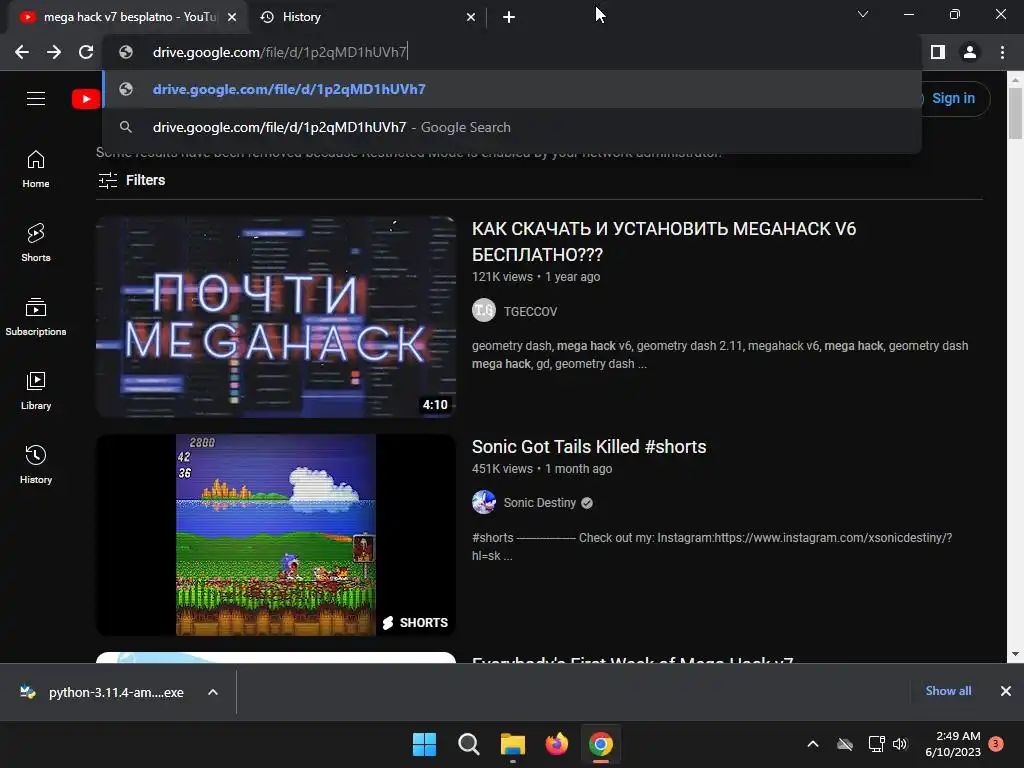Click OneDrive cloud tray icon
This screenshot has width=1024, height=768.
click(x=845, y=744)
